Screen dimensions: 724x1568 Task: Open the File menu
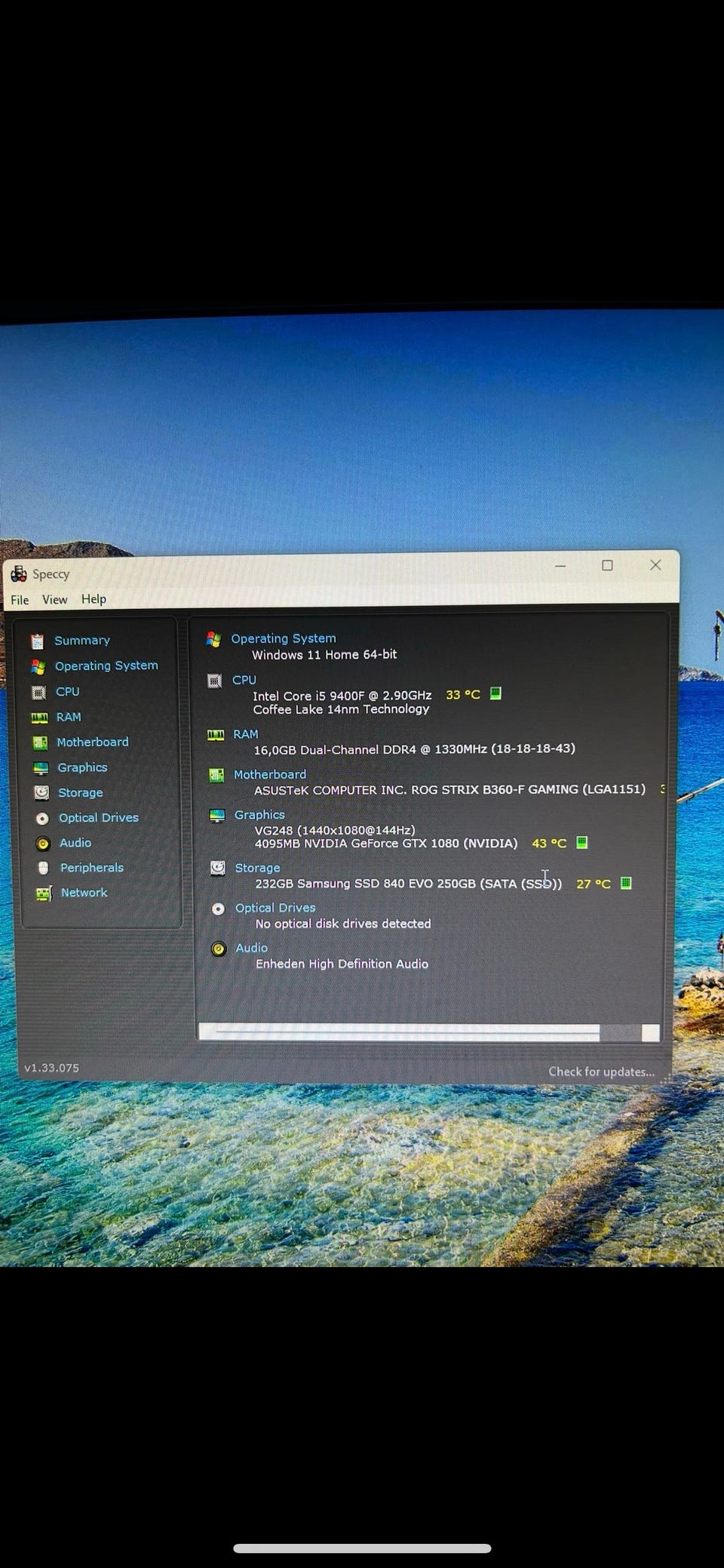(x=20, y=600)
